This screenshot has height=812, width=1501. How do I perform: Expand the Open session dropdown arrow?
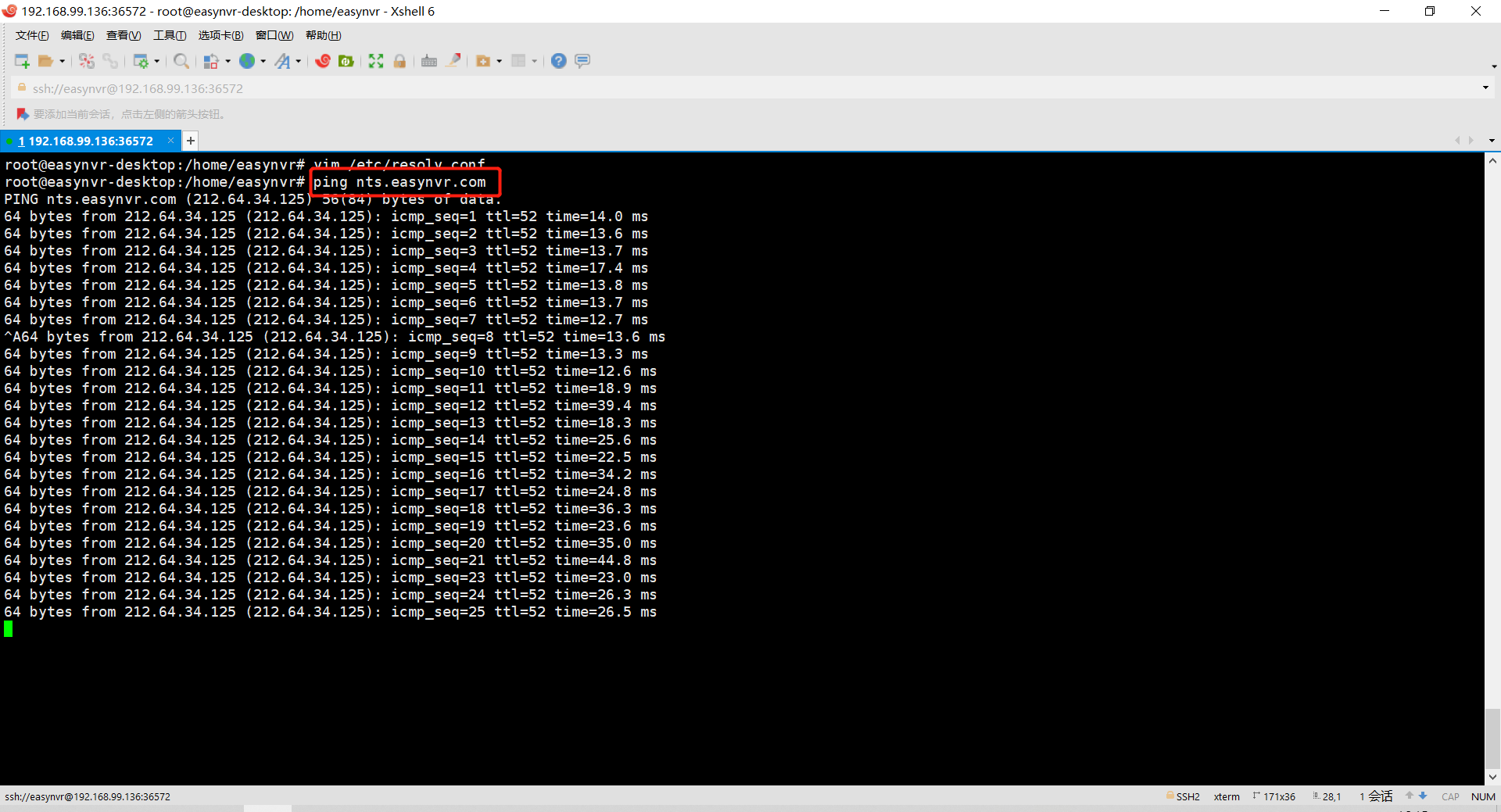(62, 61)
